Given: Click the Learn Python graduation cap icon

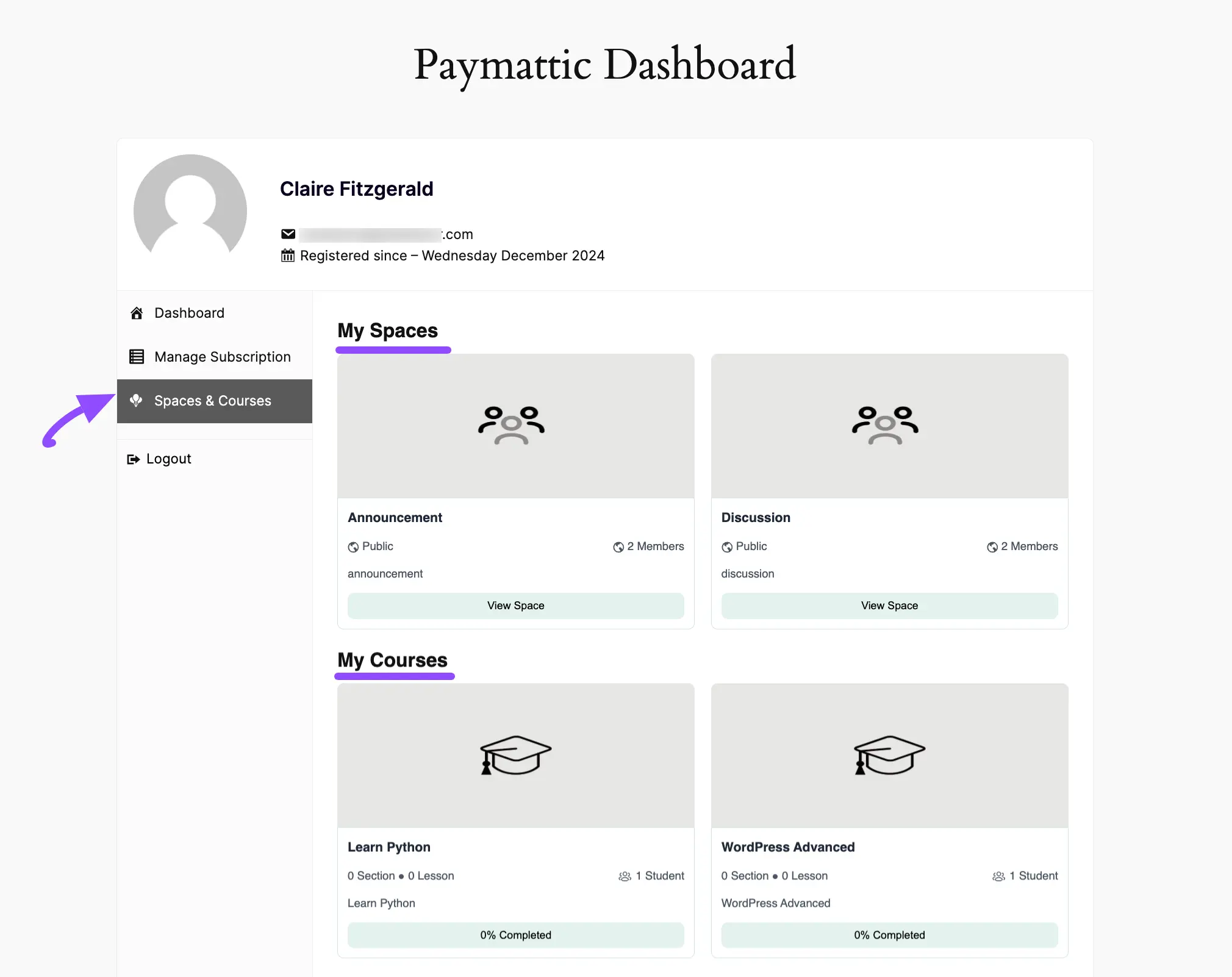Looking at the screenshot, I should [x=515, y=755].
